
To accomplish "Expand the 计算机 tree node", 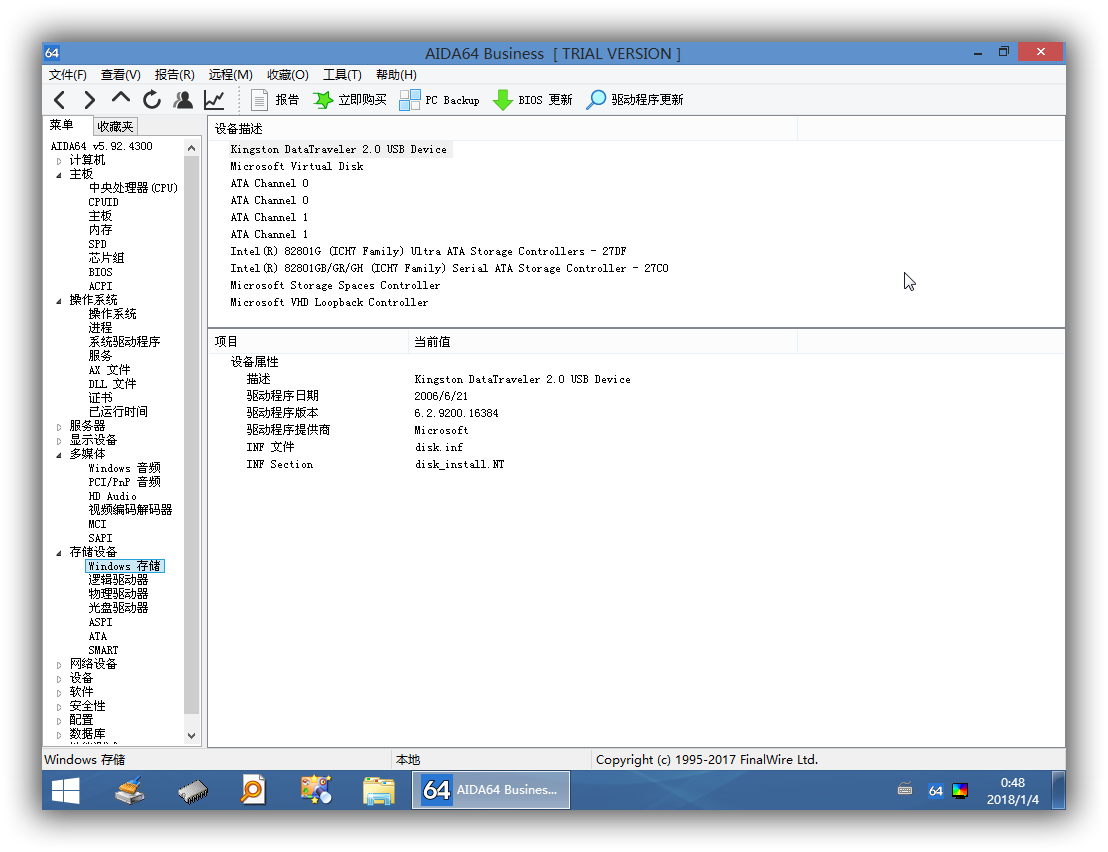I will (59, 161).
